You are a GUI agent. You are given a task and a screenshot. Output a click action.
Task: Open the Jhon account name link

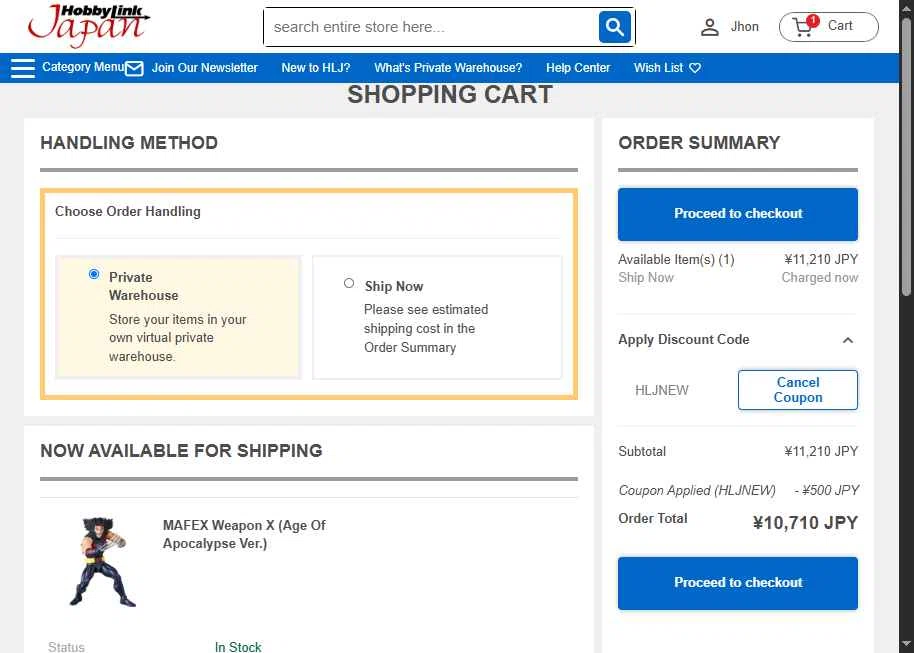click(744, 27)
